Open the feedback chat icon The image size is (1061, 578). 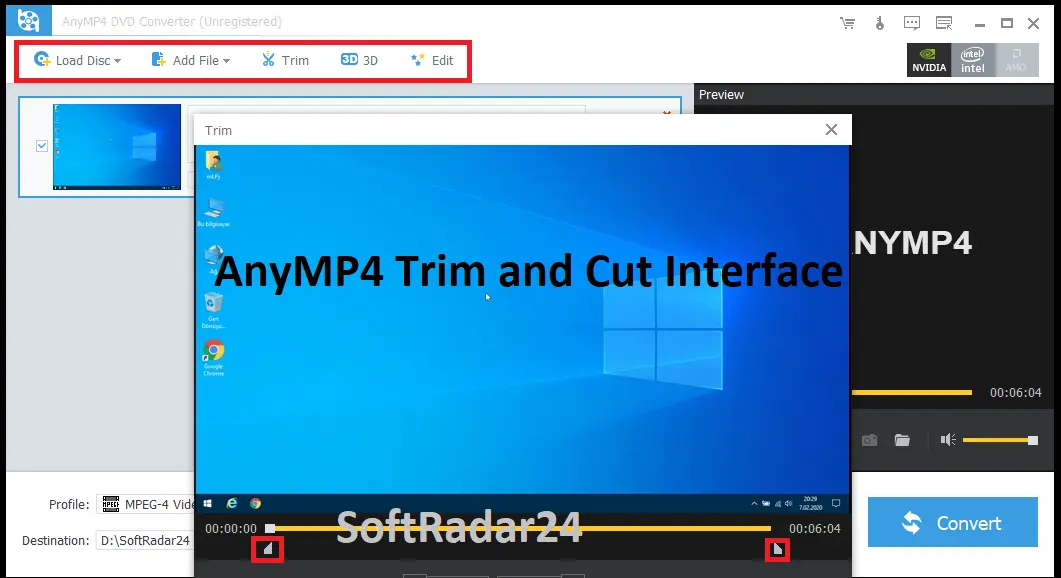pos(912,23)
